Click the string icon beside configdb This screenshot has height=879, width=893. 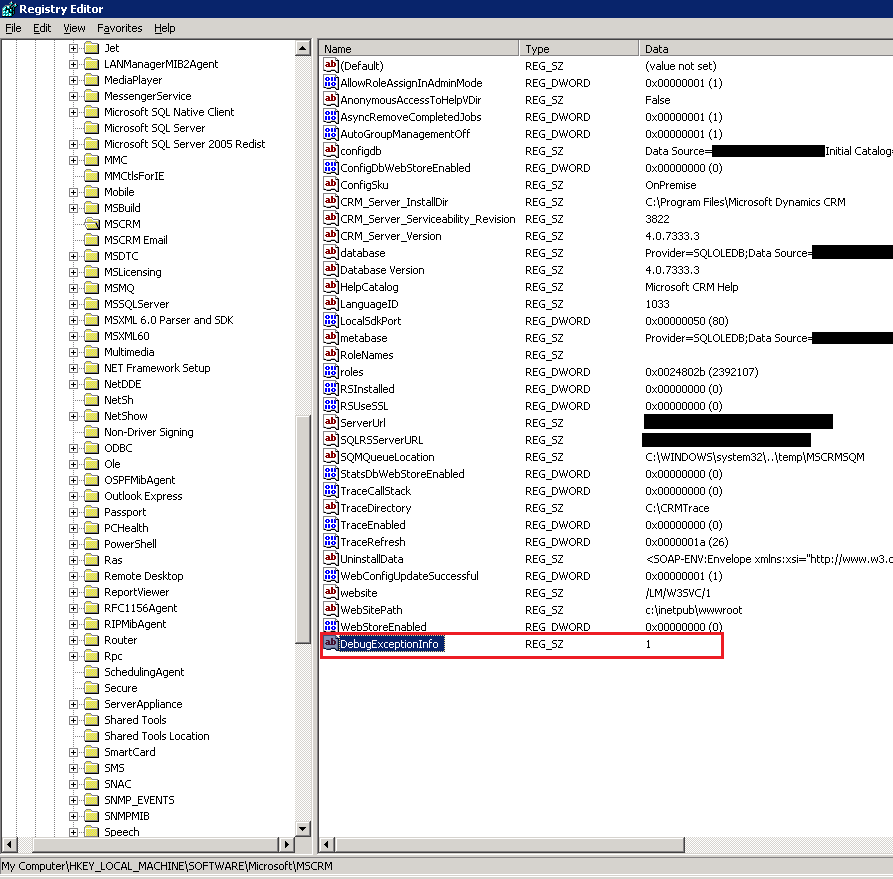click(330, 150)
